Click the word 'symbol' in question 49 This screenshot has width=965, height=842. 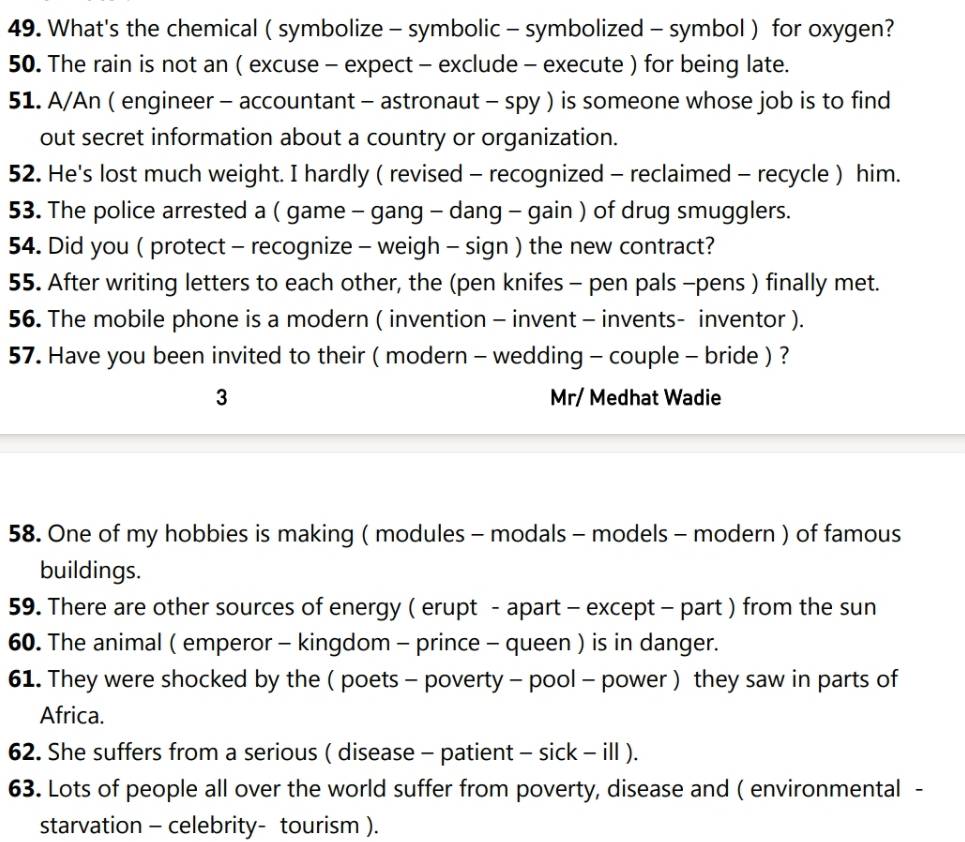click(x=707, y=29)
